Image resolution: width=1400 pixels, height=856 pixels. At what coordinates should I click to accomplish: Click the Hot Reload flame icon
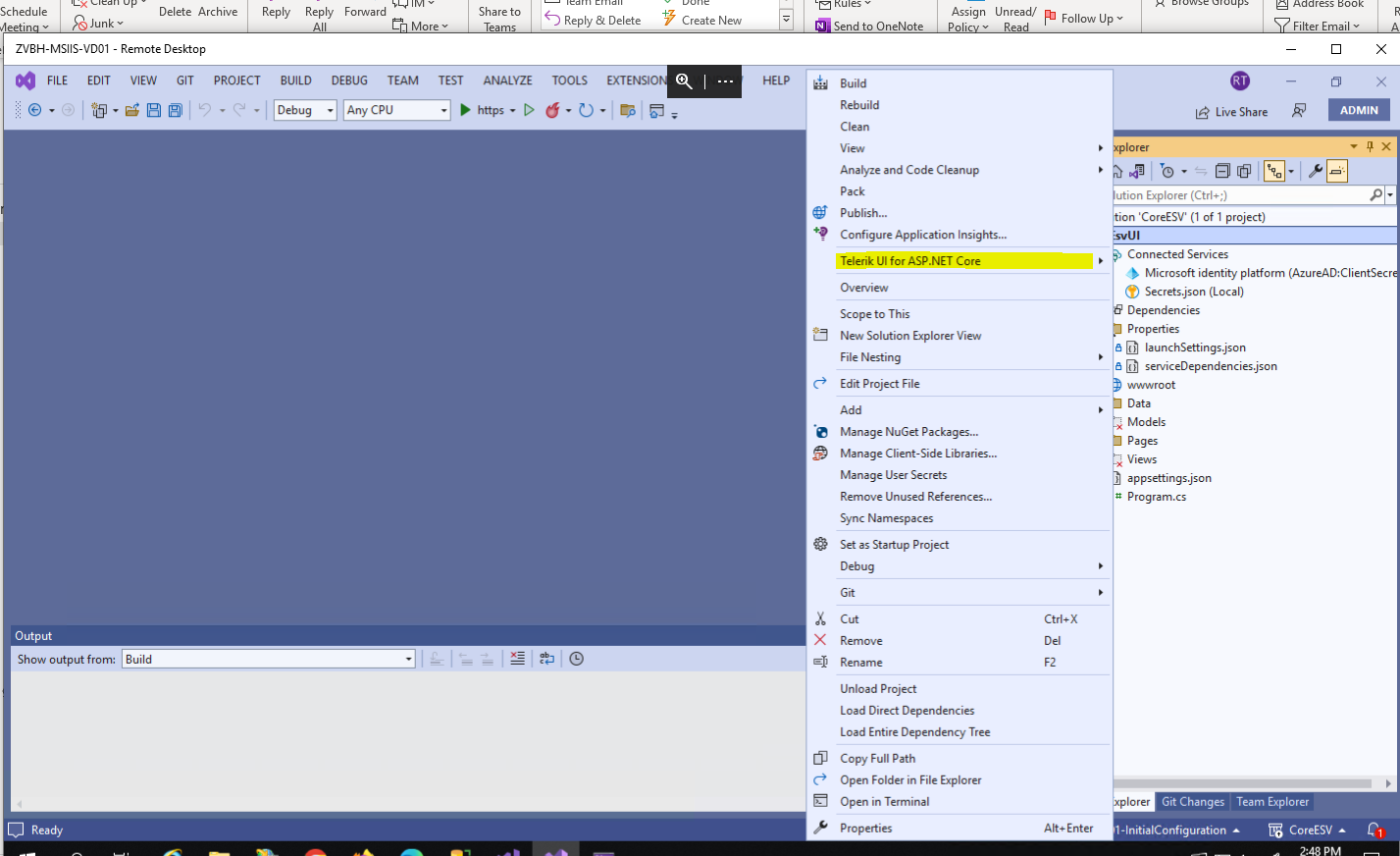point(552,111)
